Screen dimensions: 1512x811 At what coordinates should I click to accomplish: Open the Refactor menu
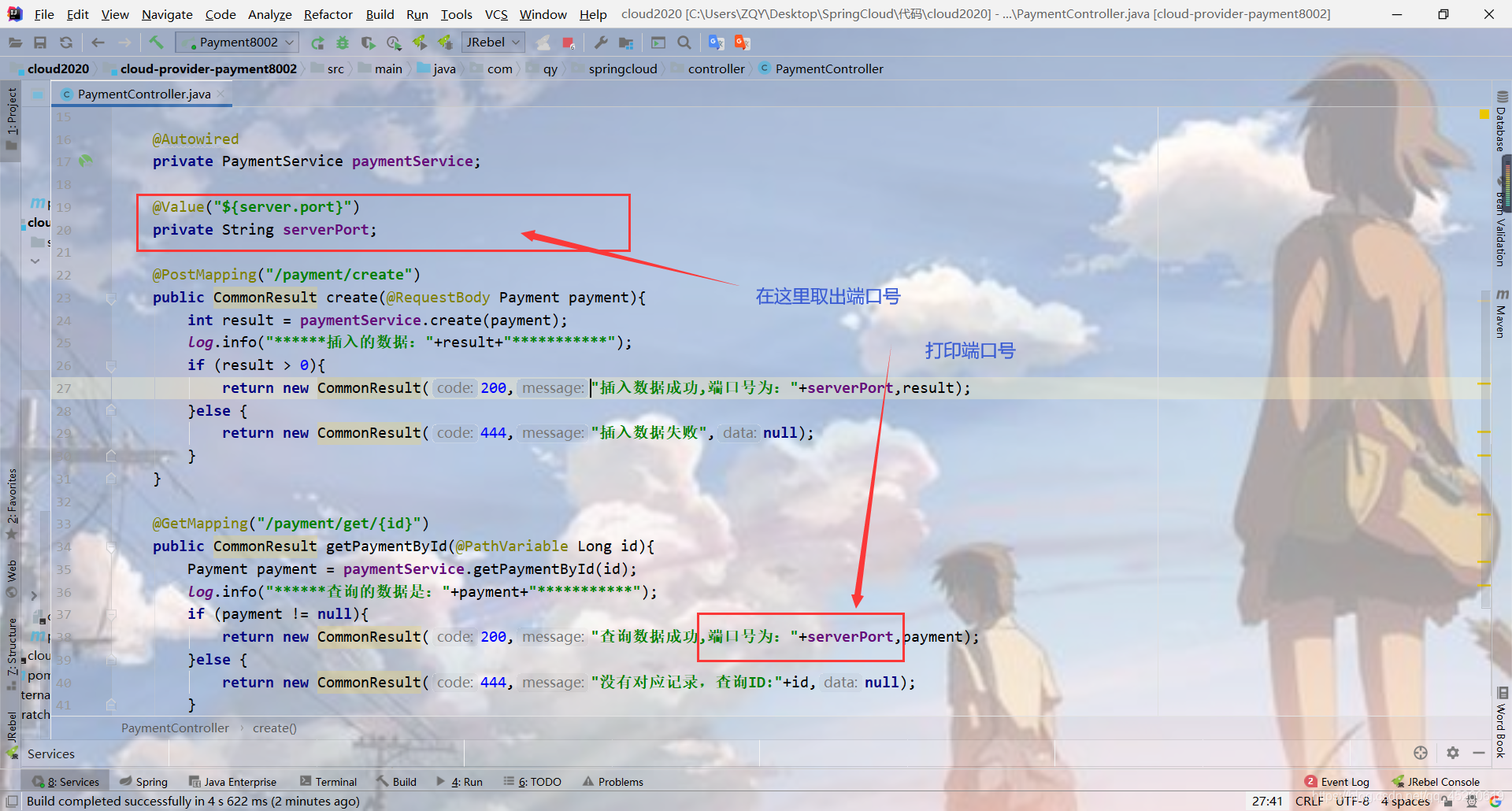[x=328, y=14]
